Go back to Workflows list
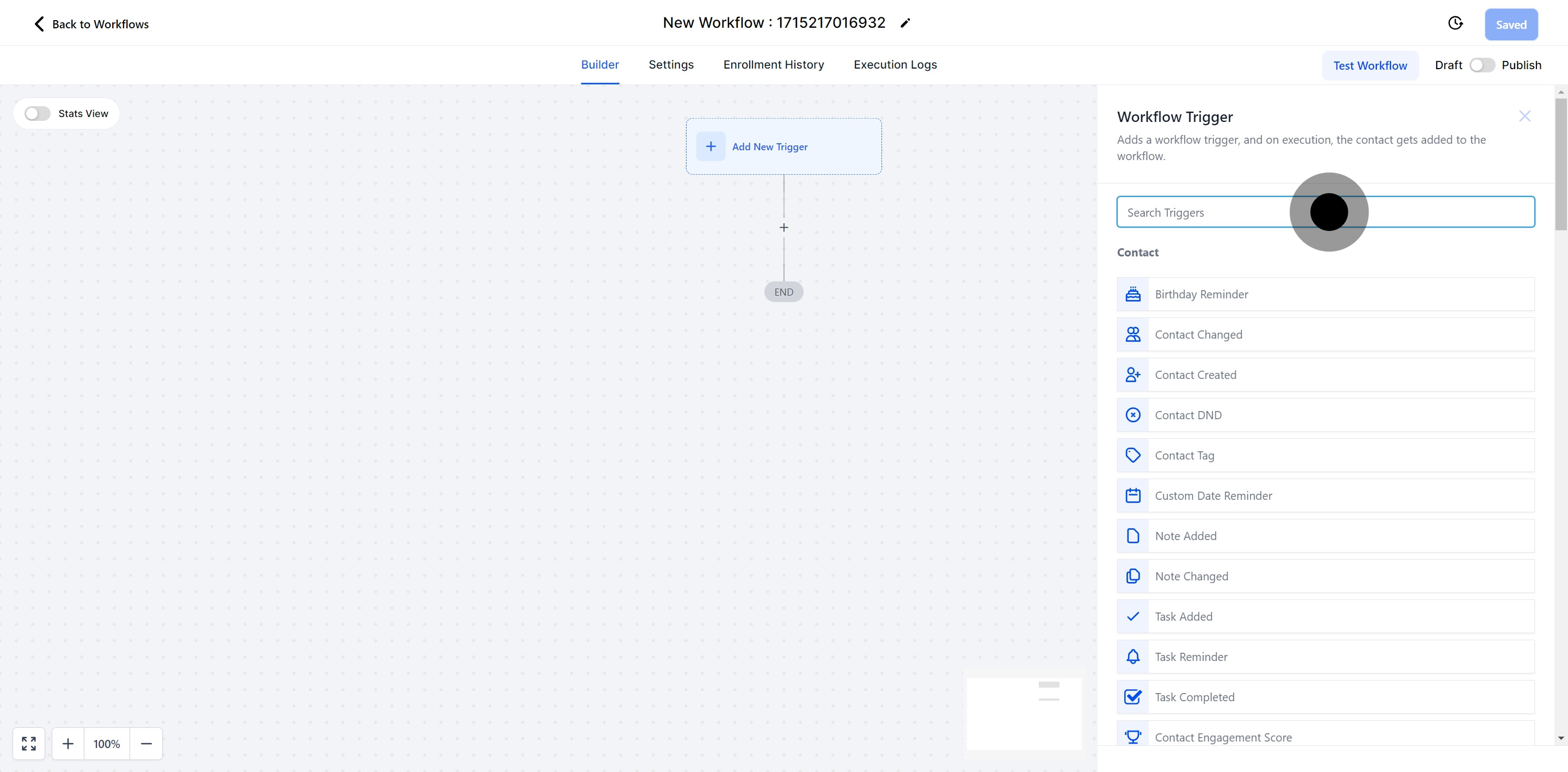This screenshot has height=772, width=1568. click(91, 24)
